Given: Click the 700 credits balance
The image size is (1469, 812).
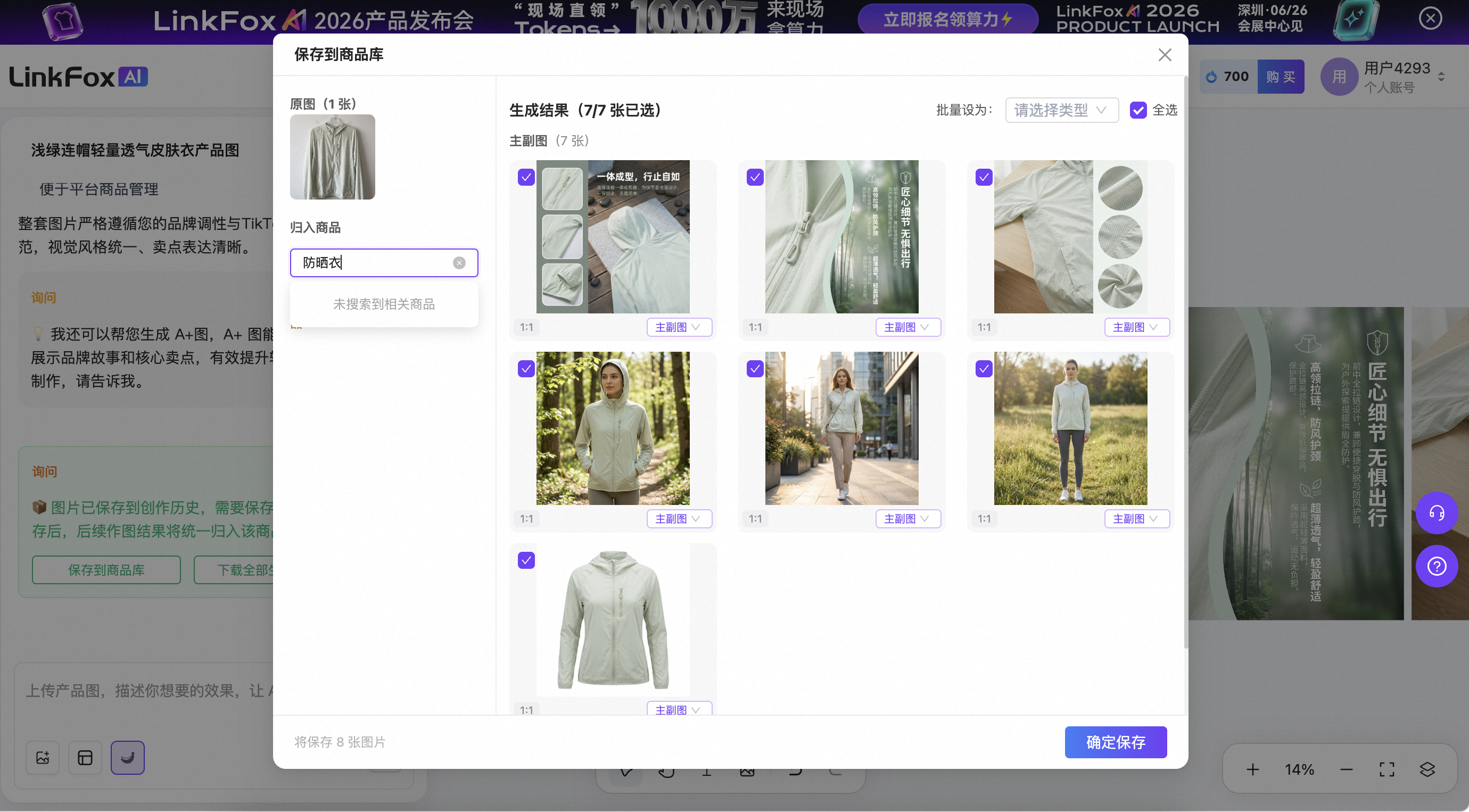Looking at the screenshot, I should pos(1236,77).
